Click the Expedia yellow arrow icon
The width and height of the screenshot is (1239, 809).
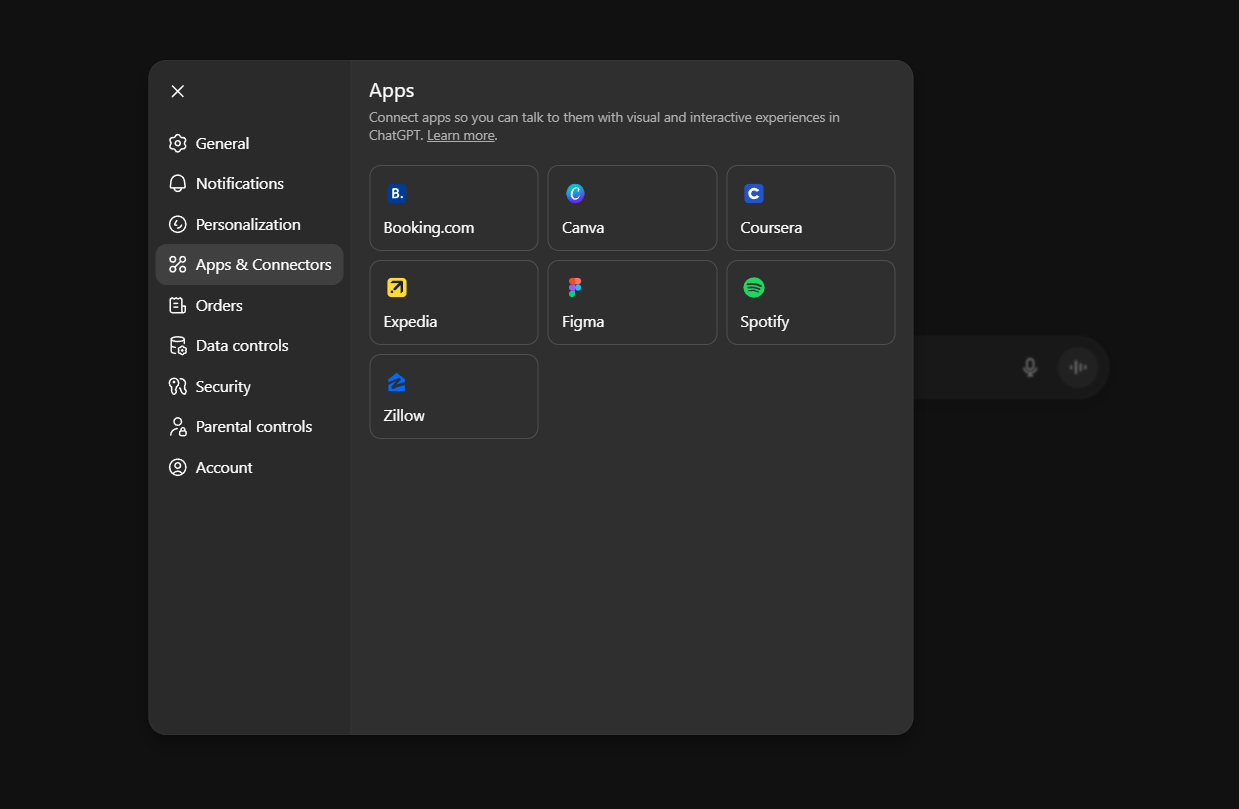pyautogui.click(x=397, y=288)
